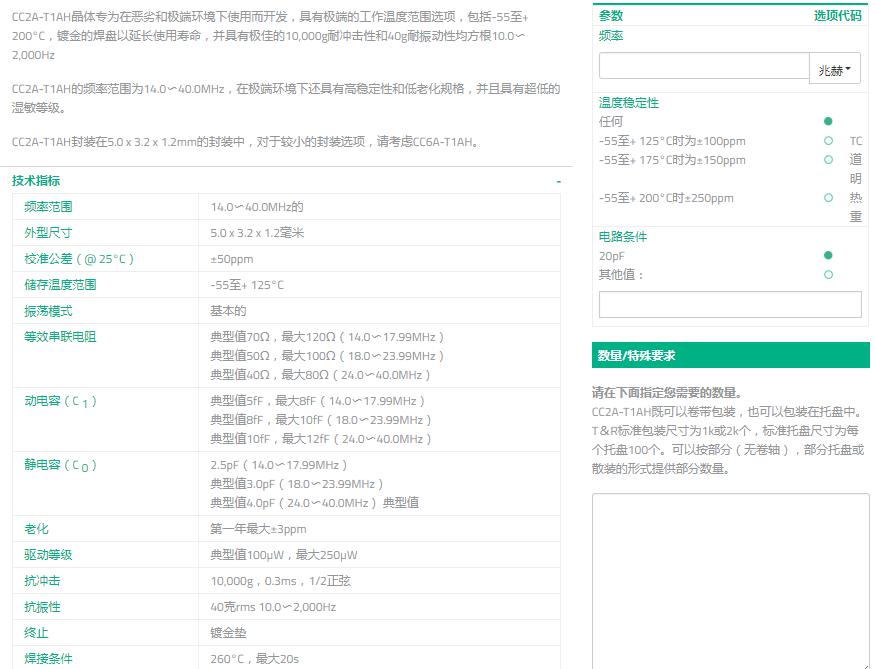Select the 其他值 circuit condition radio
Viewport: 876px width, 669px height.
pyautogui.click(x=828, y=274)
